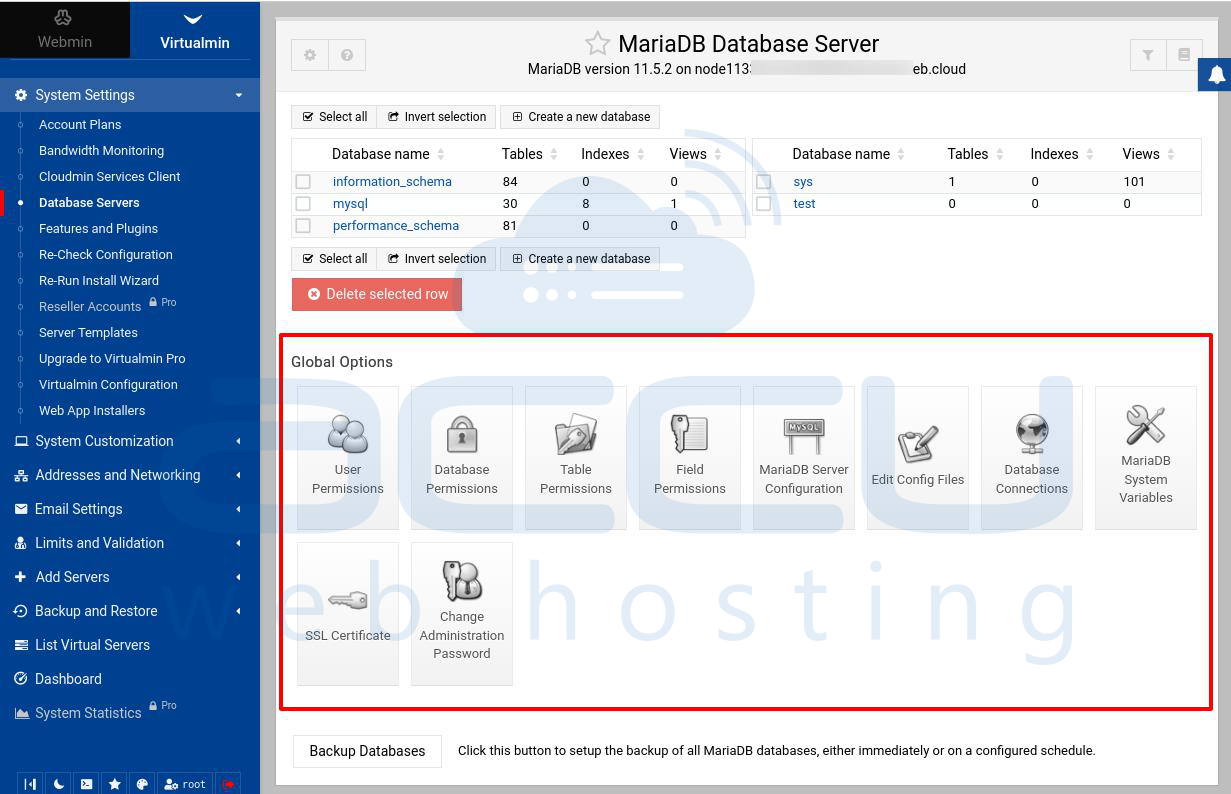Tick the sys database checkbox
The height and width of the screenshot is (794, 1231).
click(764, 182)
